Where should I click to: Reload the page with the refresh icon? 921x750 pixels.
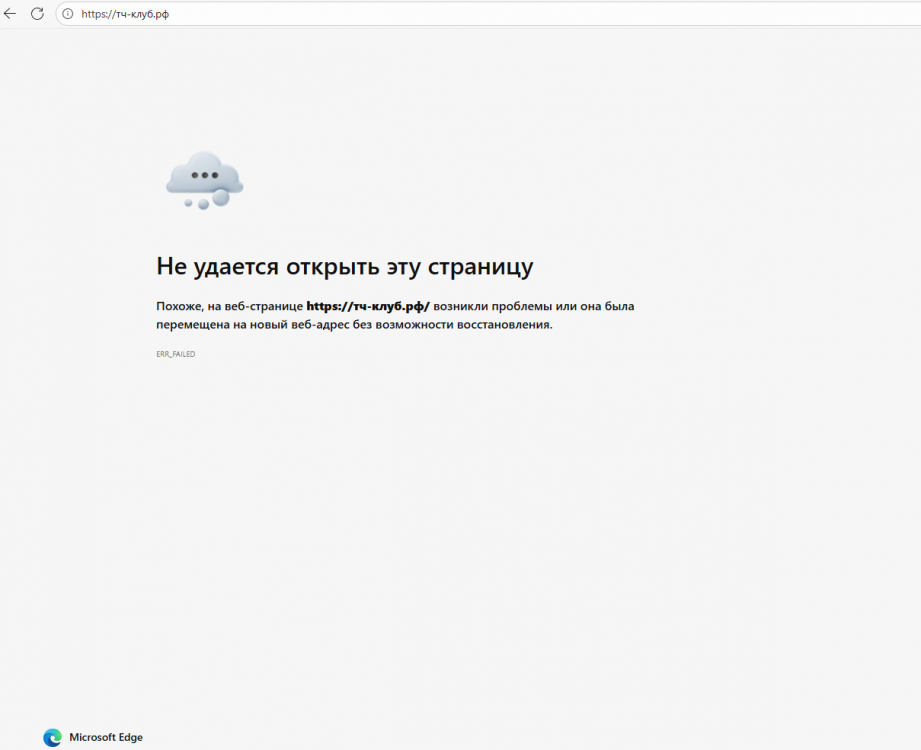(x=37, y=14)
